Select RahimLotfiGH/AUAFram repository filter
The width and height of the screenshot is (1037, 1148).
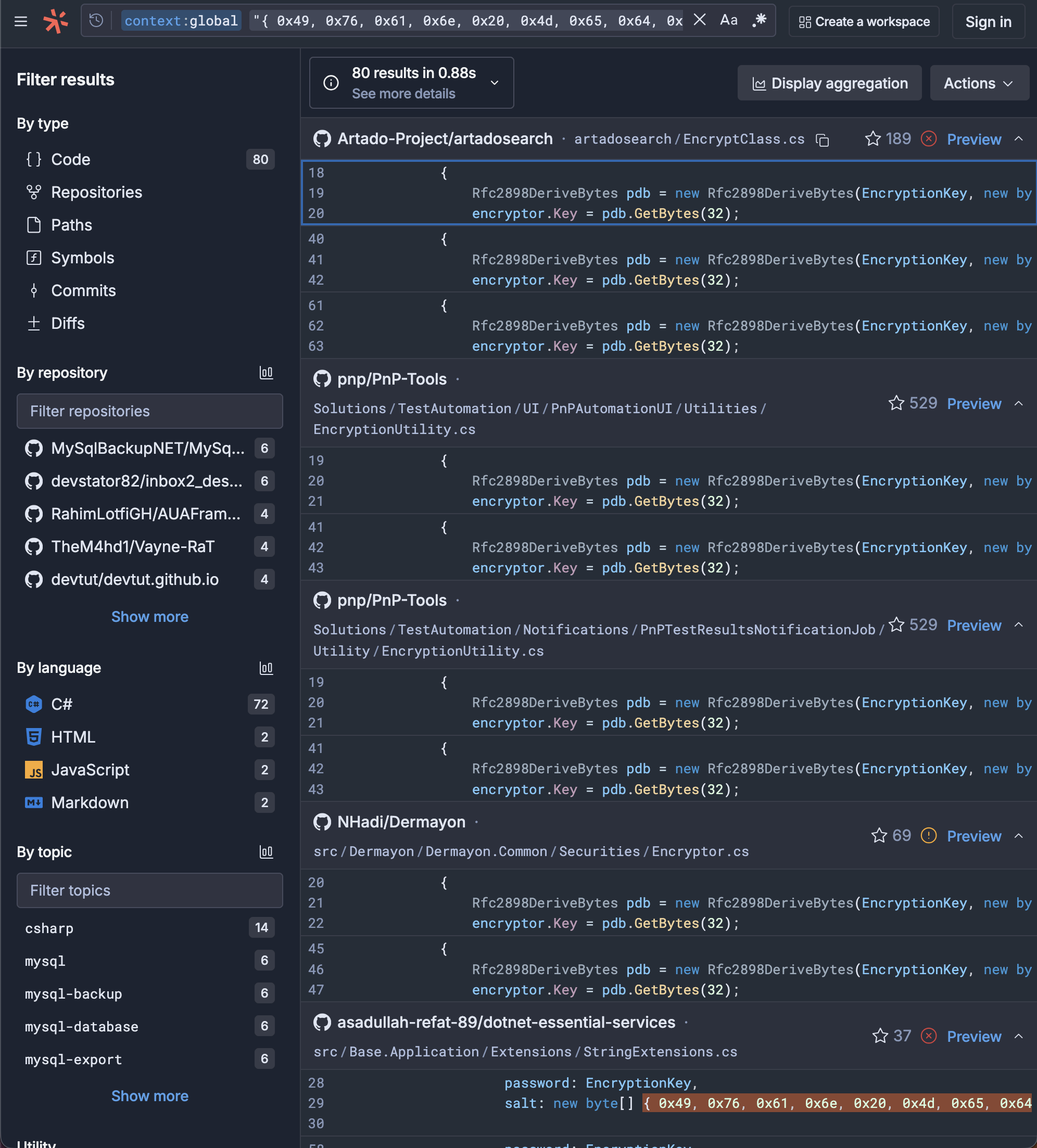(x=150, y=514)
